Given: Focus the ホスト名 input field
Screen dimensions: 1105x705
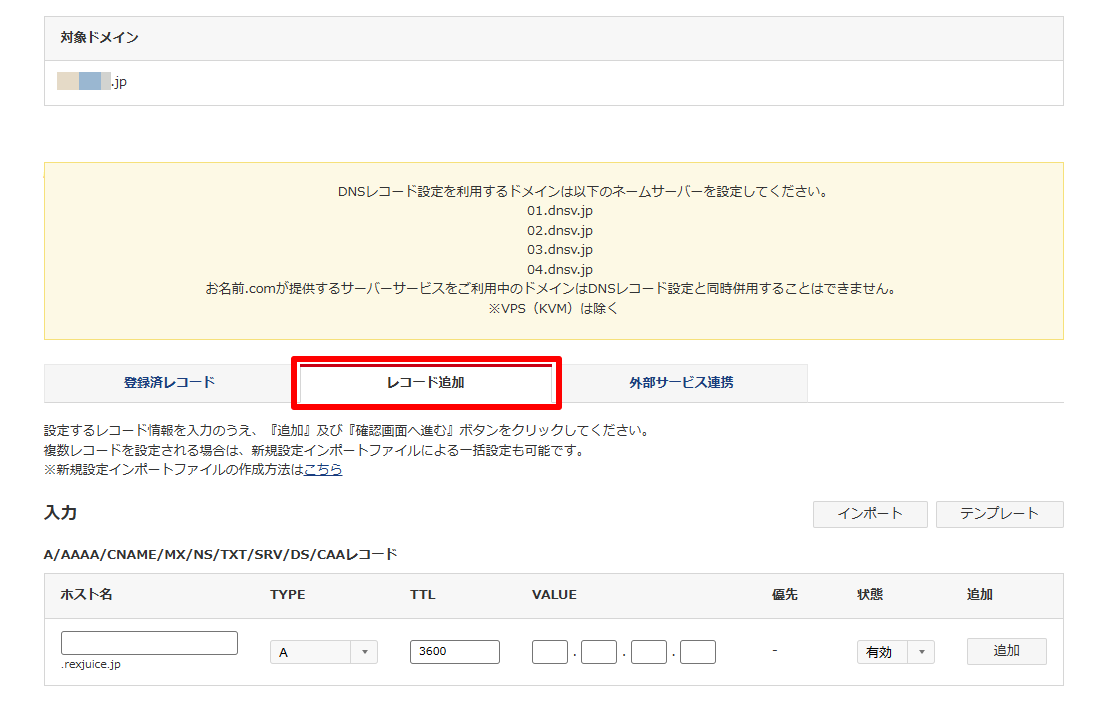Looking at the screenshot, I should coord(149,643).
